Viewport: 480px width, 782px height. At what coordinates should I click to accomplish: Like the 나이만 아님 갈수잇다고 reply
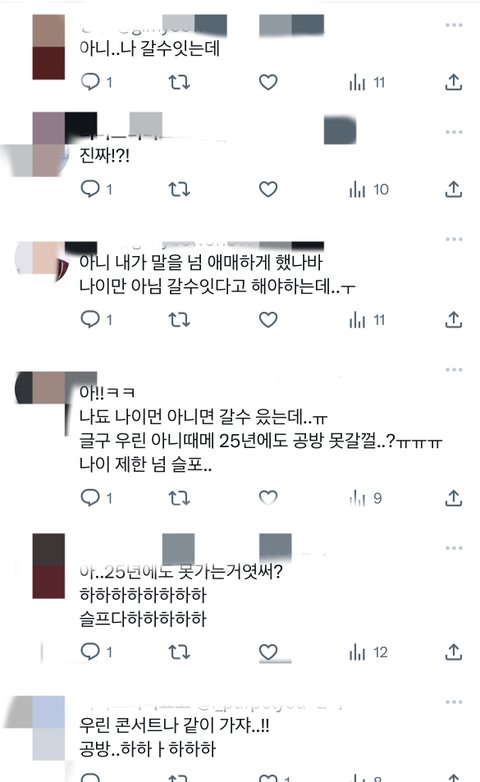[x=268, y=320]
